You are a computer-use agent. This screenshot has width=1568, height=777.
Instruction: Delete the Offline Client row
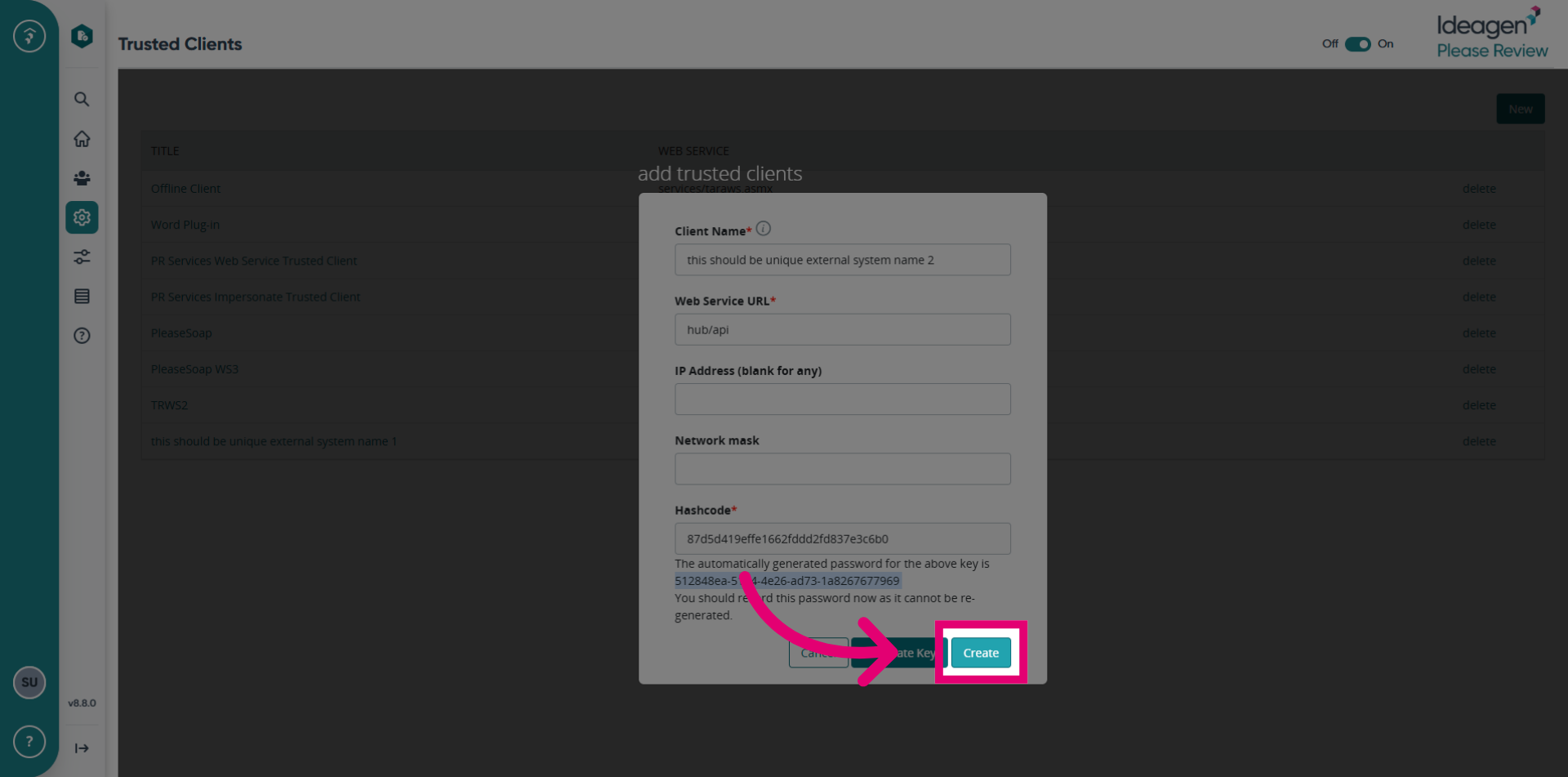tap(1479, 189)
